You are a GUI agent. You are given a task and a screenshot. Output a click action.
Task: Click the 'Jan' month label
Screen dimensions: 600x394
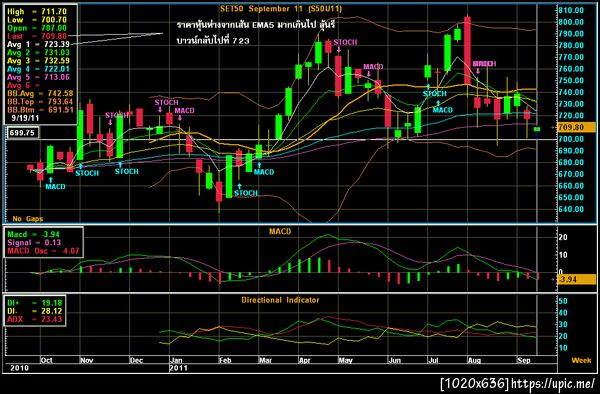[x=176, y=360]
